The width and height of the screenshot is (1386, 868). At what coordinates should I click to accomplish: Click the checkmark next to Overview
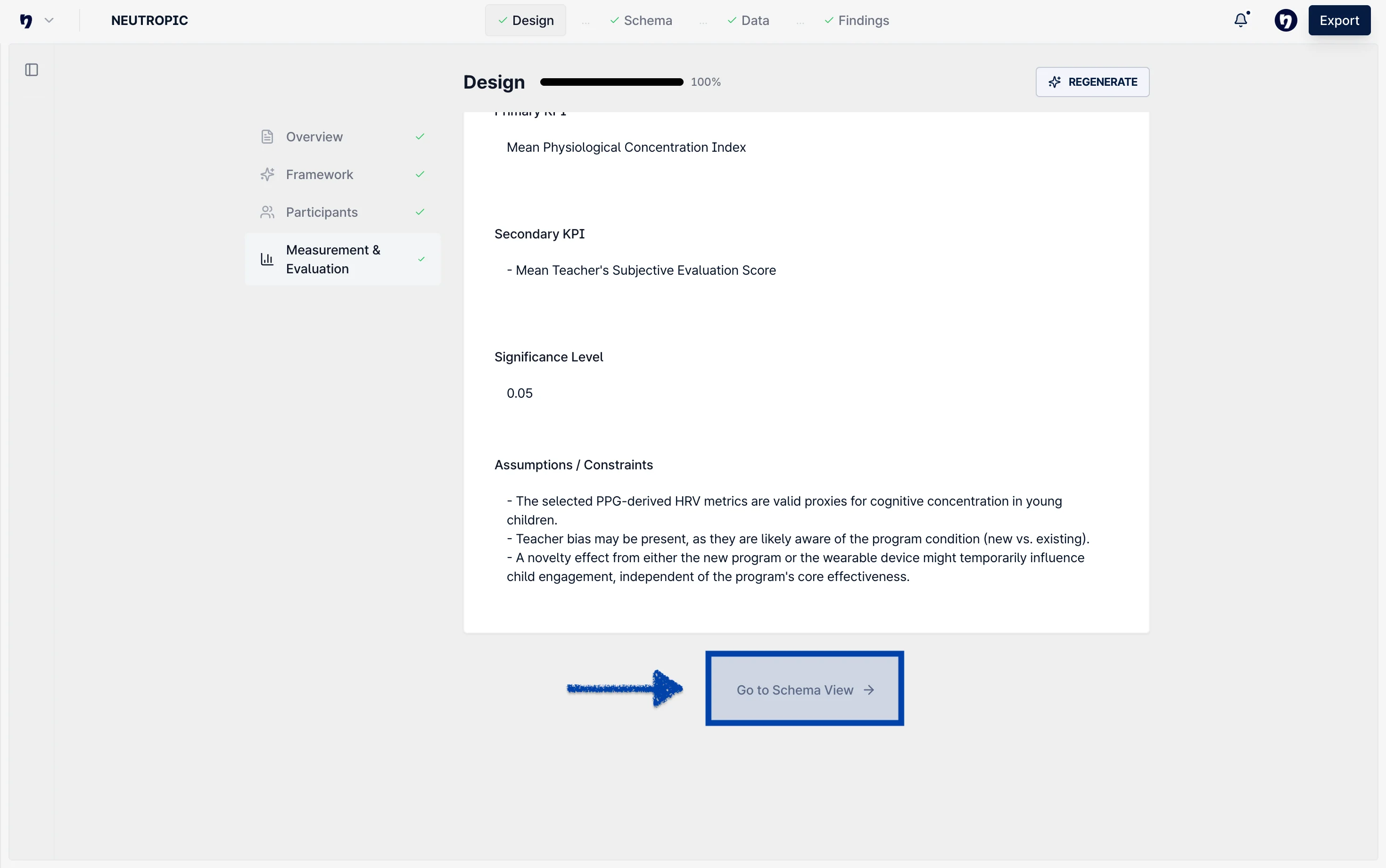[x=420, y=137]
